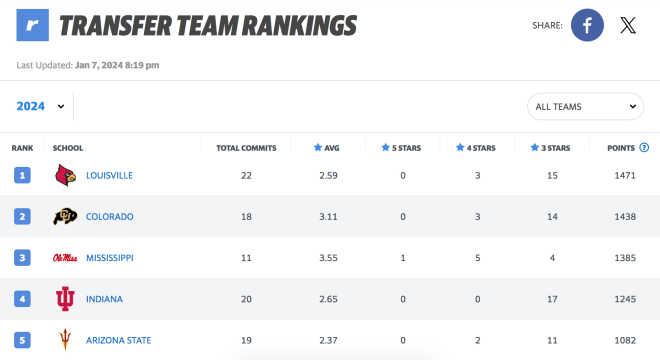Sort by the Total Commits column header
Image resolution: width=660 pixels, height=360 pixels.
[246, 148]
